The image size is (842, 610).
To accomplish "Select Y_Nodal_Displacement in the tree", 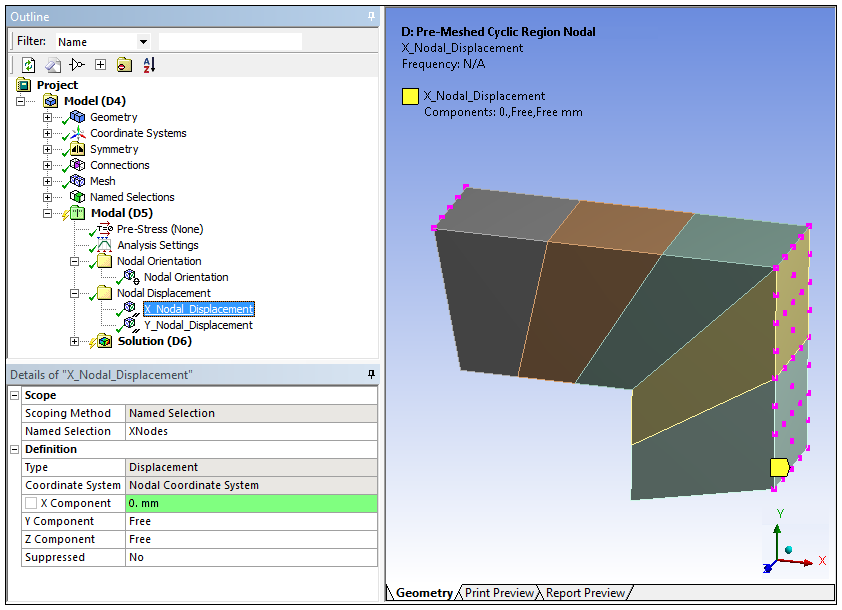I will (x=198, y=325).
